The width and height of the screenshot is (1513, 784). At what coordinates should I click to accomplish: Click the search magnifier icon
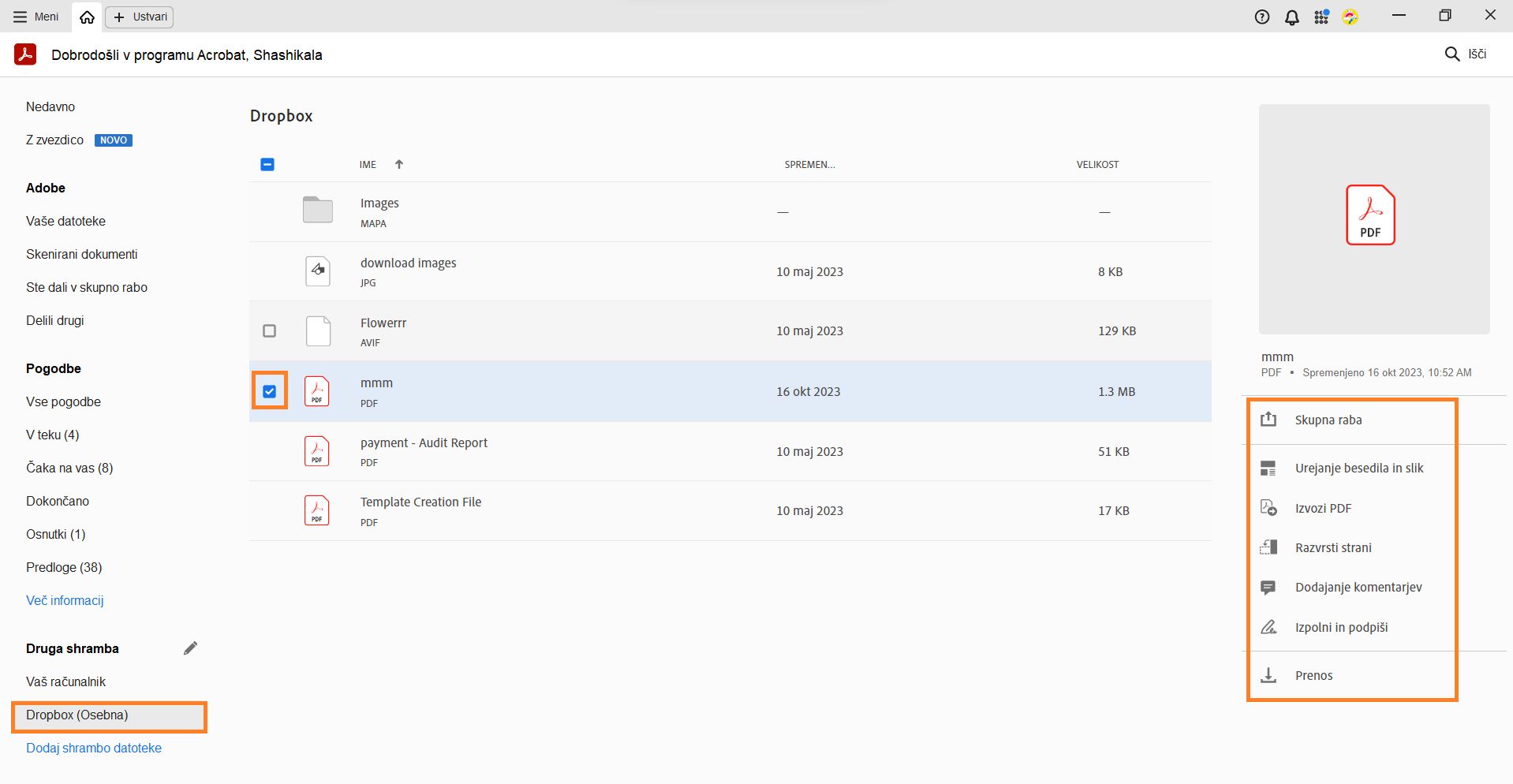click(x=1451, y=54)
